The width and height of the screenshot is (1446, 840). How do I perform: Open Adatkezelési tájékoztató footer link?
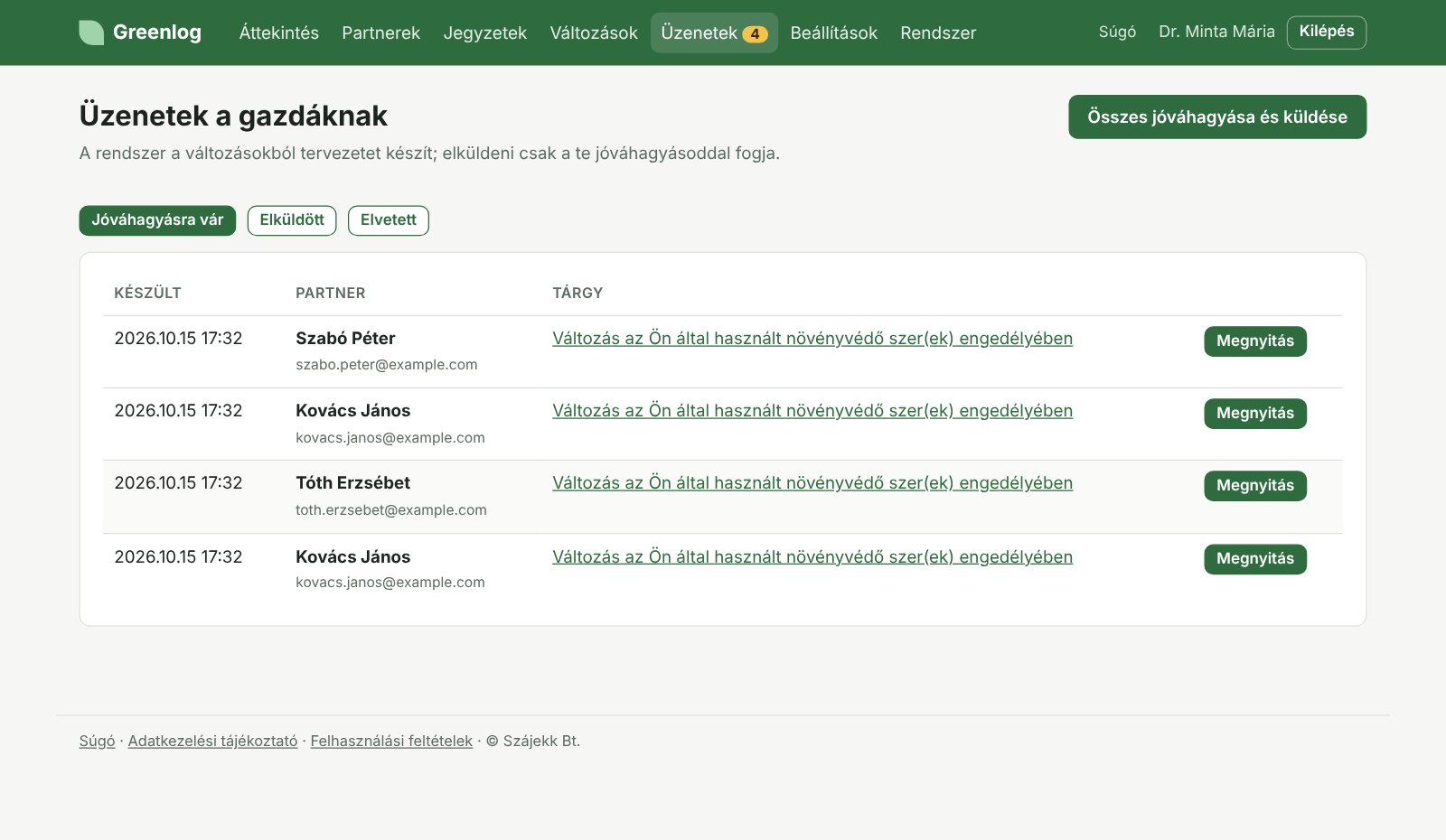[212, 741]
